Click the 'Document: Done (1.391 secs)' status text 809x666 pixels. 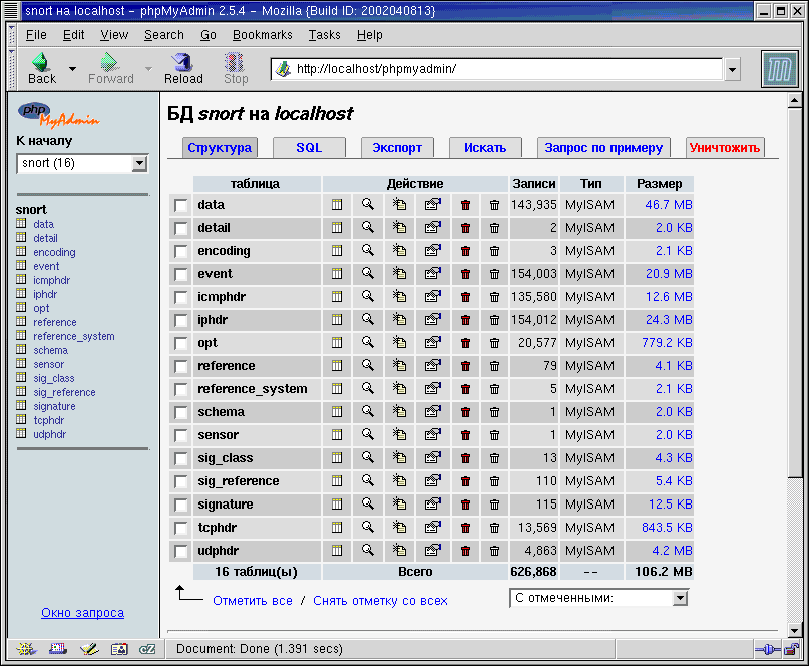tap(259, 648)
